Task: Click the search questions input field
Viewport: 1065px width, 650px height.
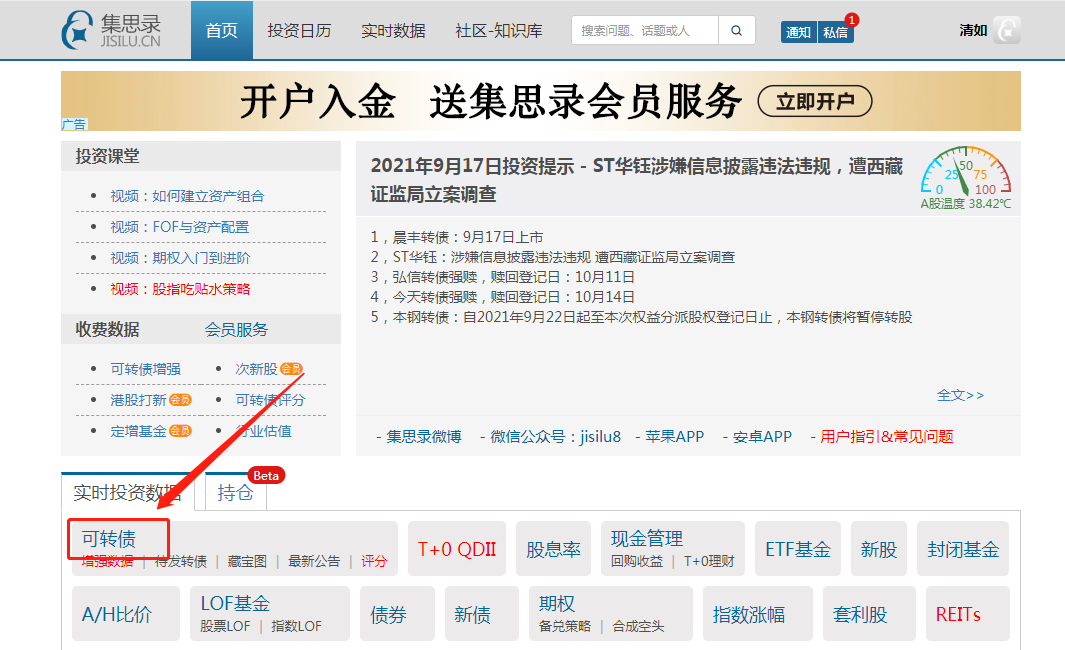Action: 644,31
